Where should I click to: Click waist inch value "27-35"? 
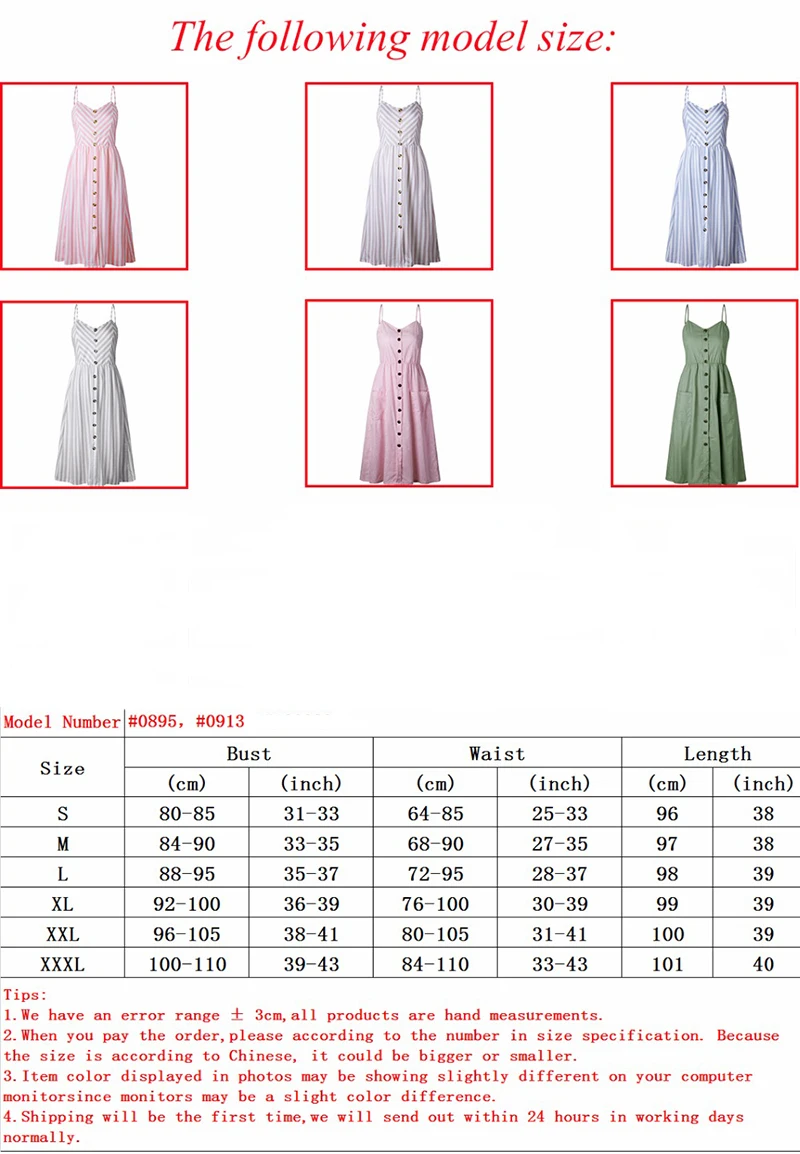click(559, 844)
